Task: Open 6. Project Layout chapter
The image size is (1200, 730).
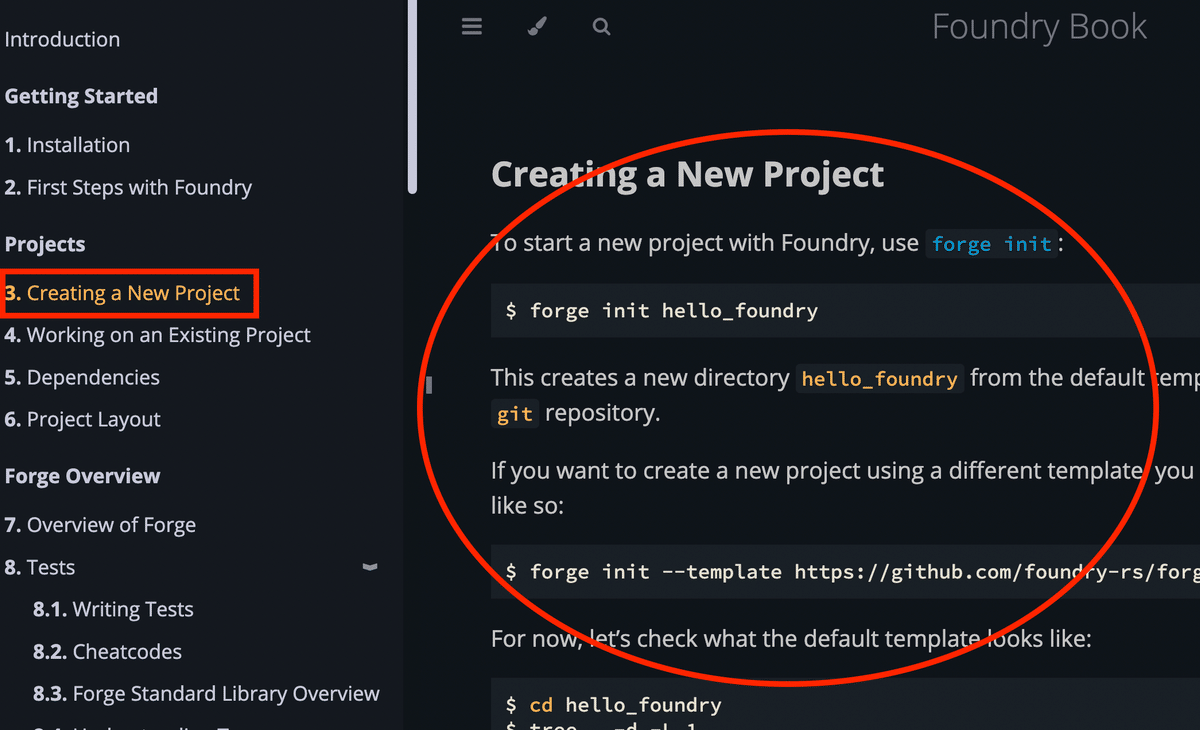Action: coord(82,419)
